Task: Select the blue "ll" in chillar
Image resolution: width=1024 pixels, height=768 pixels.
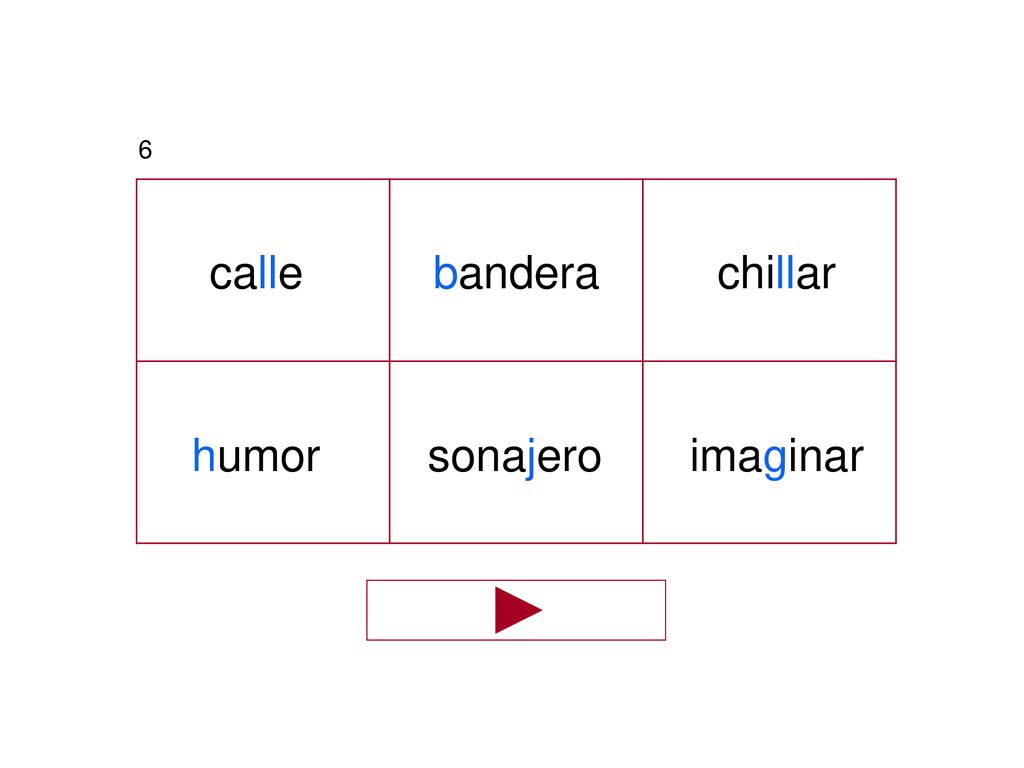Action: [x=786, y=272]
